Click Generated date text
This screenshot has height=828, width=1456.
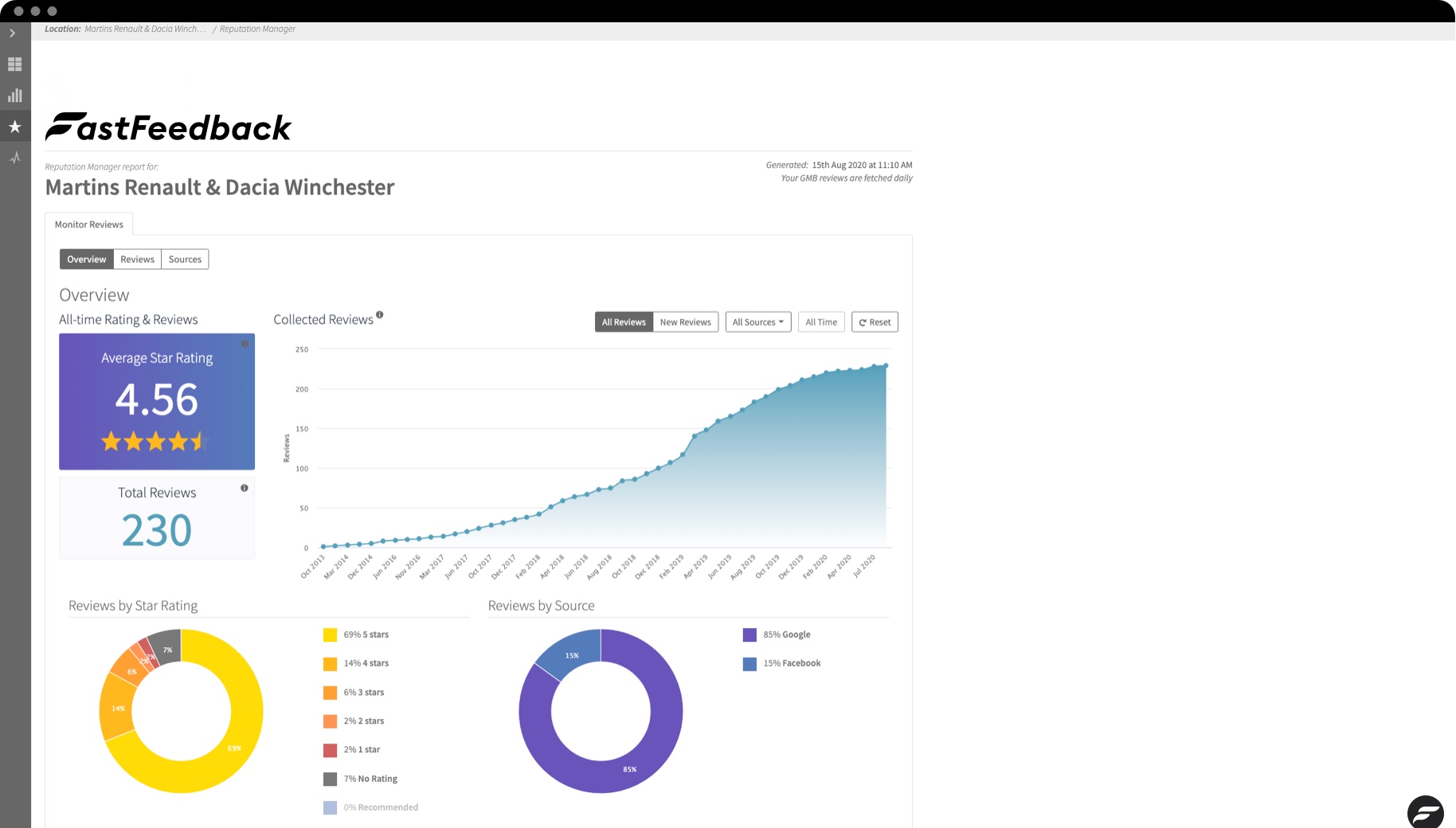pos(839,165)
